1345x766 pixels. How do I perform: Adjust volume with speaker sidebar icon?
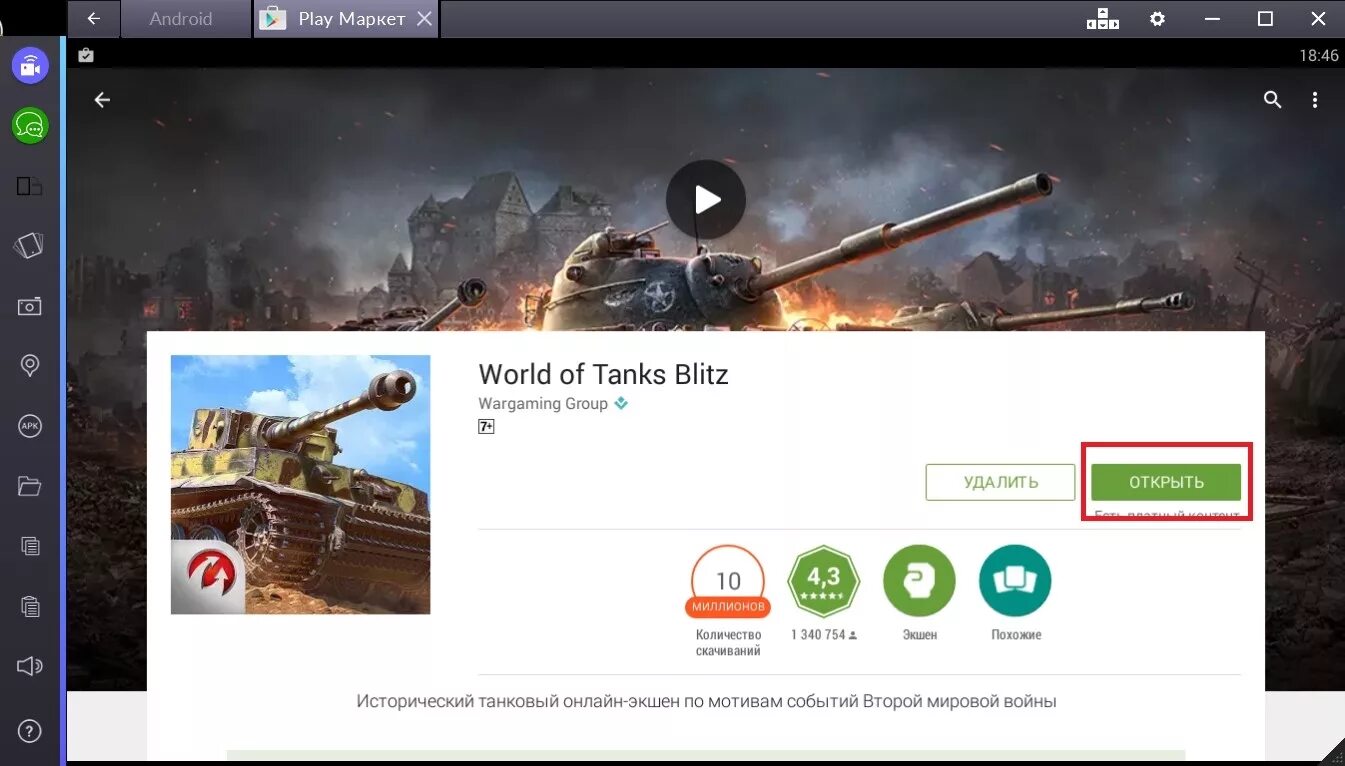[30, 666]
